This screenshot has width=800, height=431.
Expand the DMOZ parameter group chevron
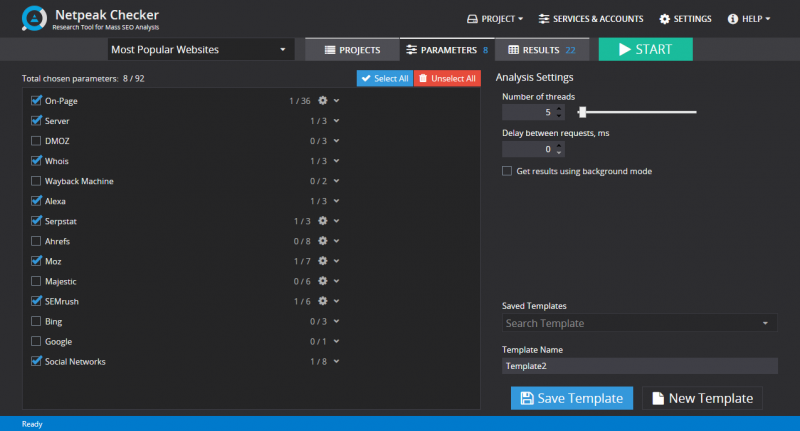point(337,141)
